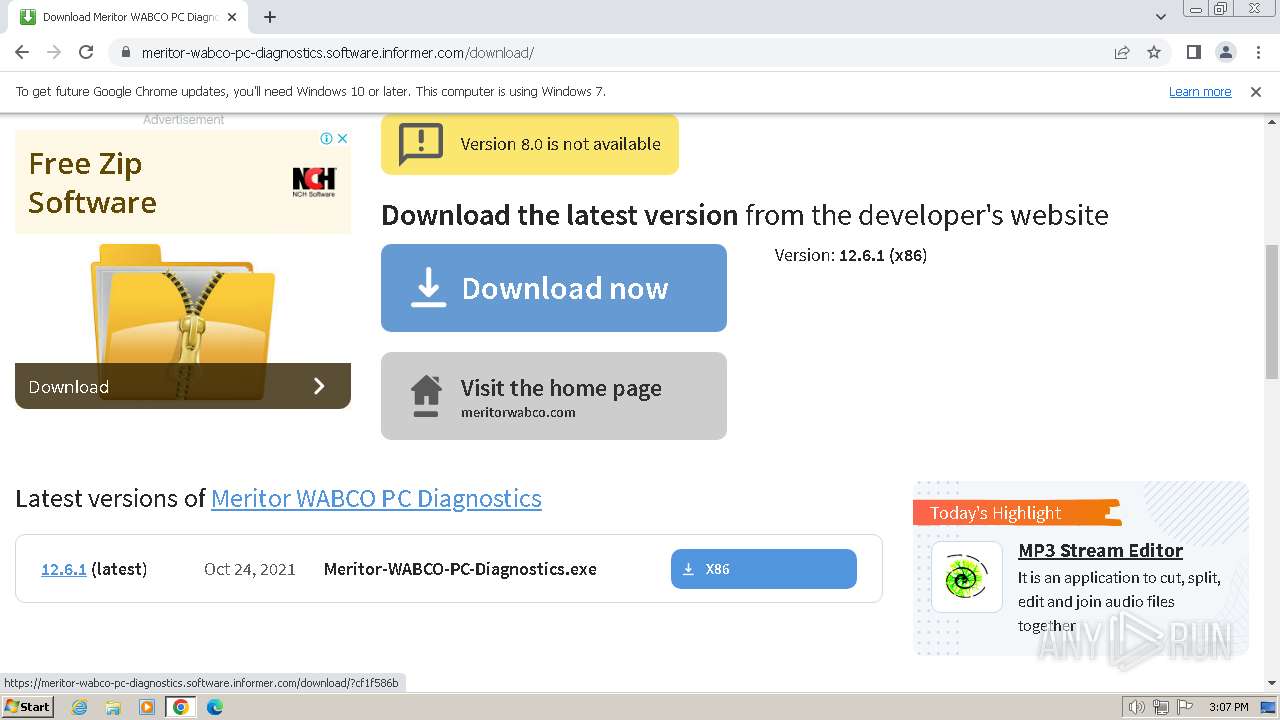Select the Oct 24, 2021 date
This screenshot has width=1280, height=720.
coord(250,569)
